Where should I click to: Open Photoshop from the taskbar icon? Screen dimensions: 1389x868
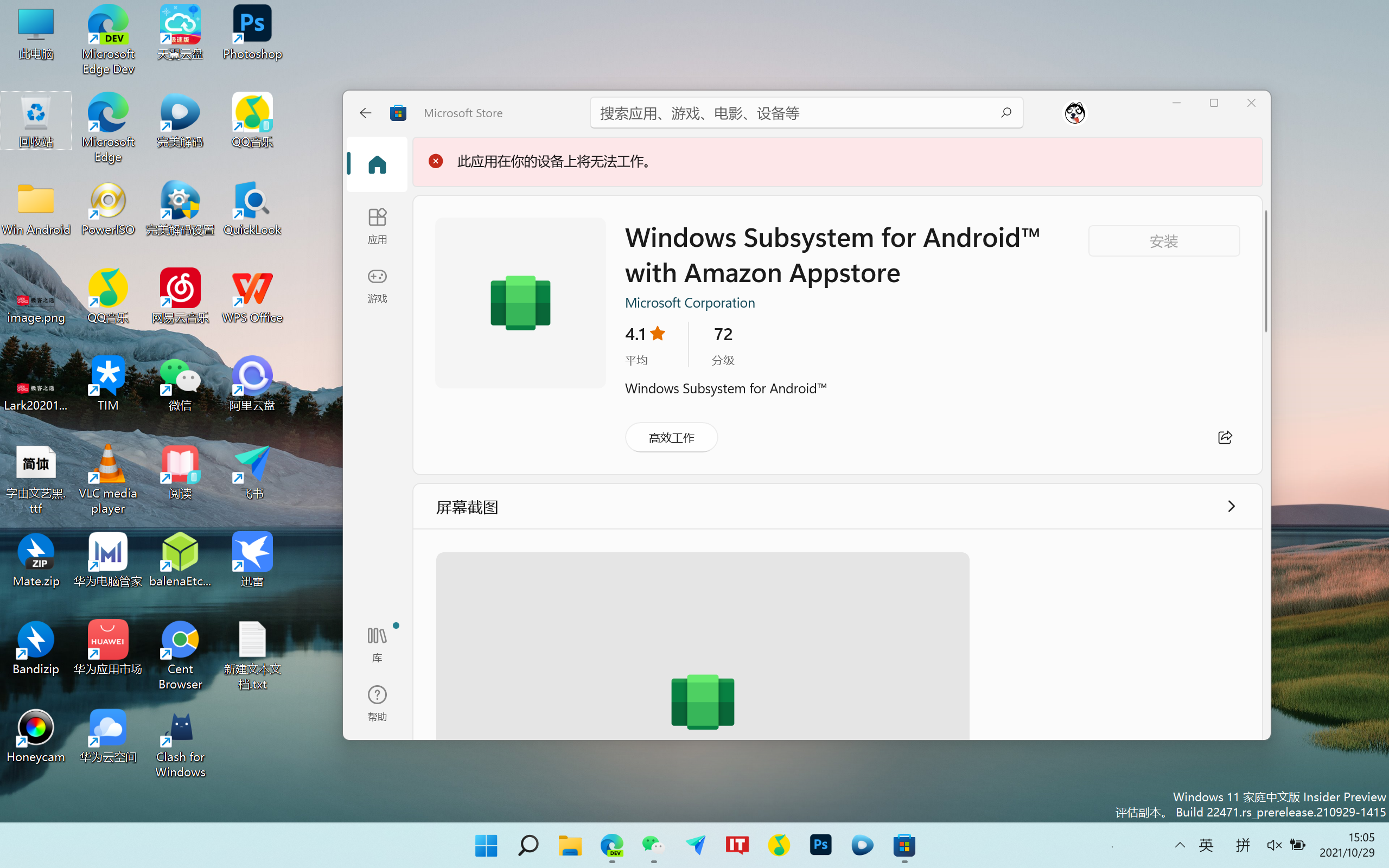(820, 845)
